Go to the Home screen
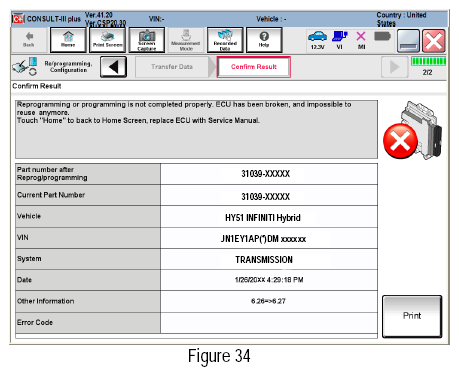Screen dimensions: 459x376 point(68,40)
